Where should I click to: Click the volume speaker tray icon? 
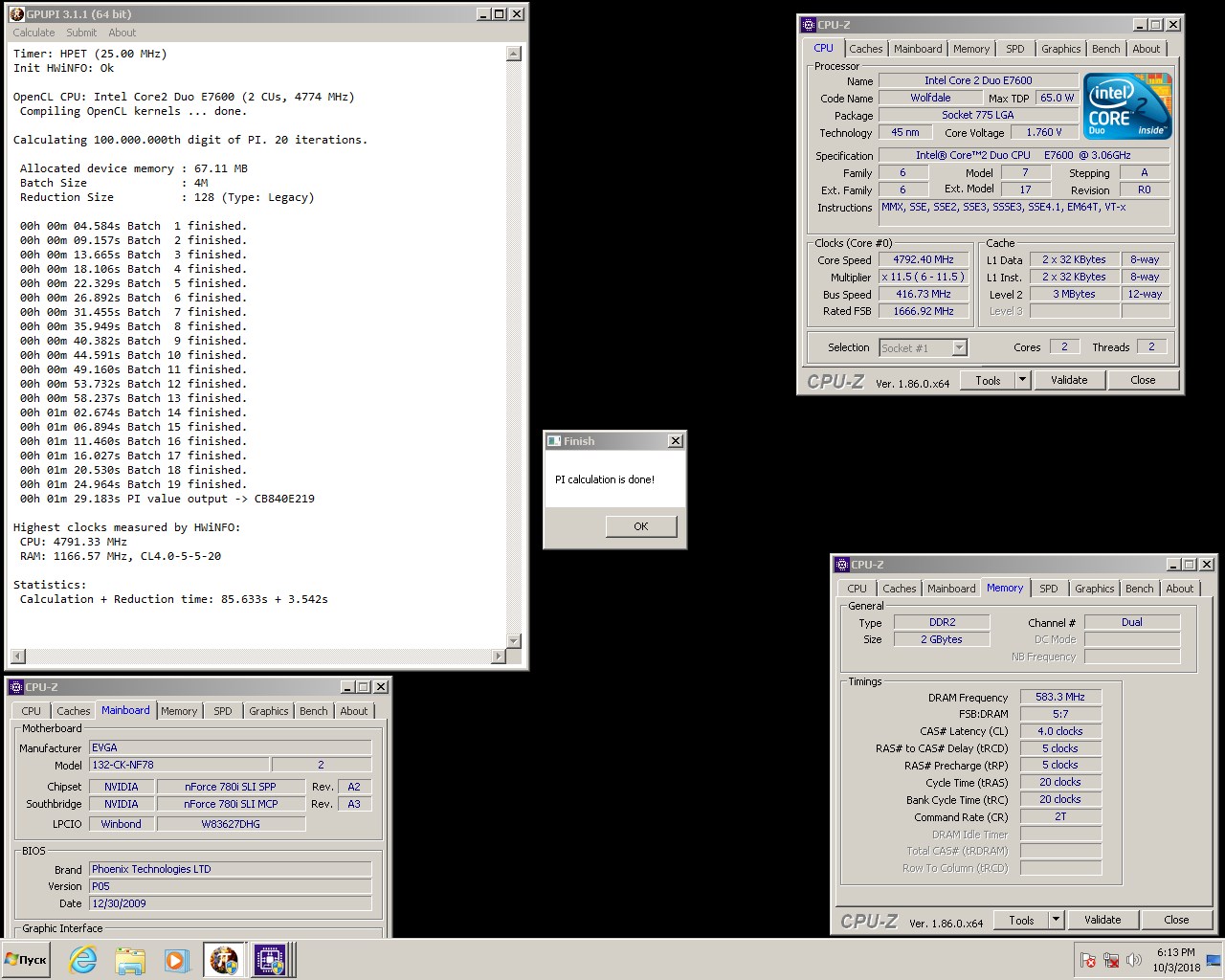(x=1133, y=960)
